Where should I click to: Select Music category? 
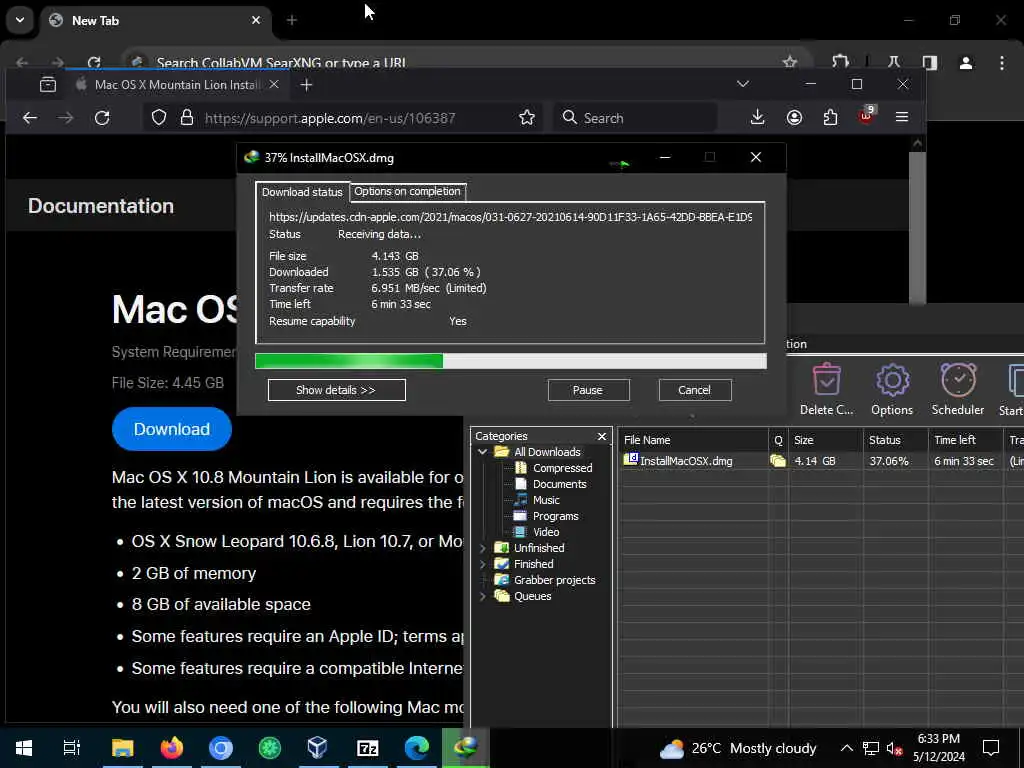coord(546,500)
